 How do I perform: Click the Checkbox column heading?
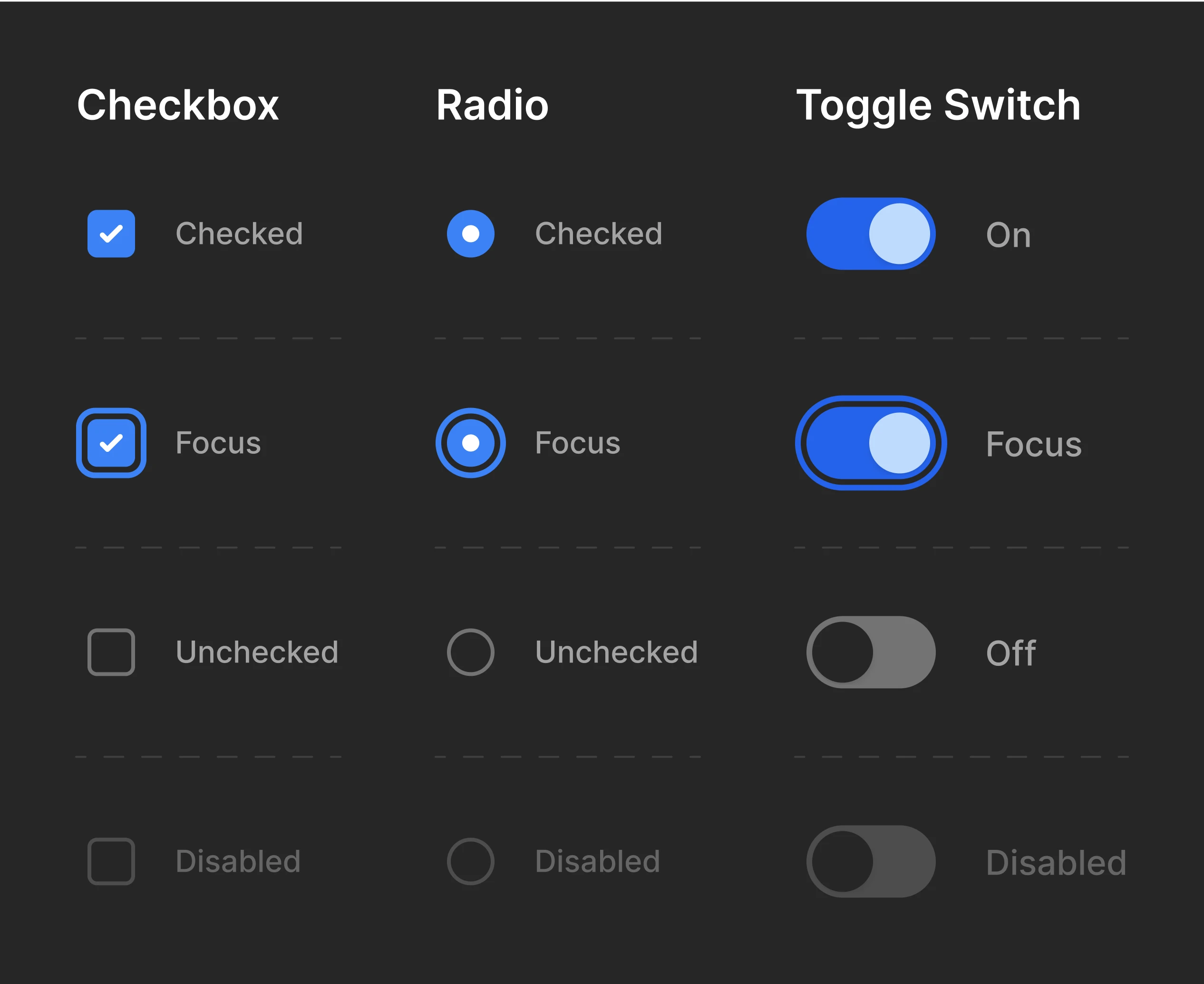tap(178, 106)
